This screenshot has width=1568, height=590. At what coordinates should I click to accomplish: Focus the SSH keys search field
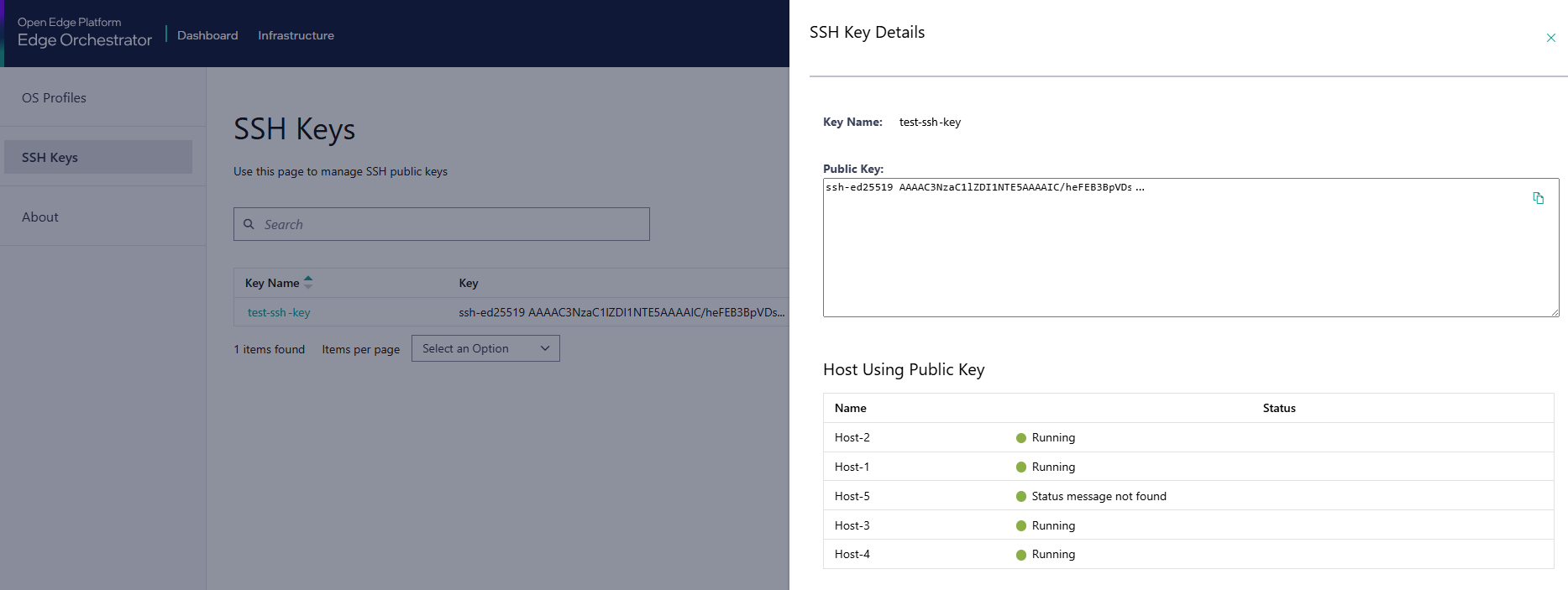click(454, 224)
